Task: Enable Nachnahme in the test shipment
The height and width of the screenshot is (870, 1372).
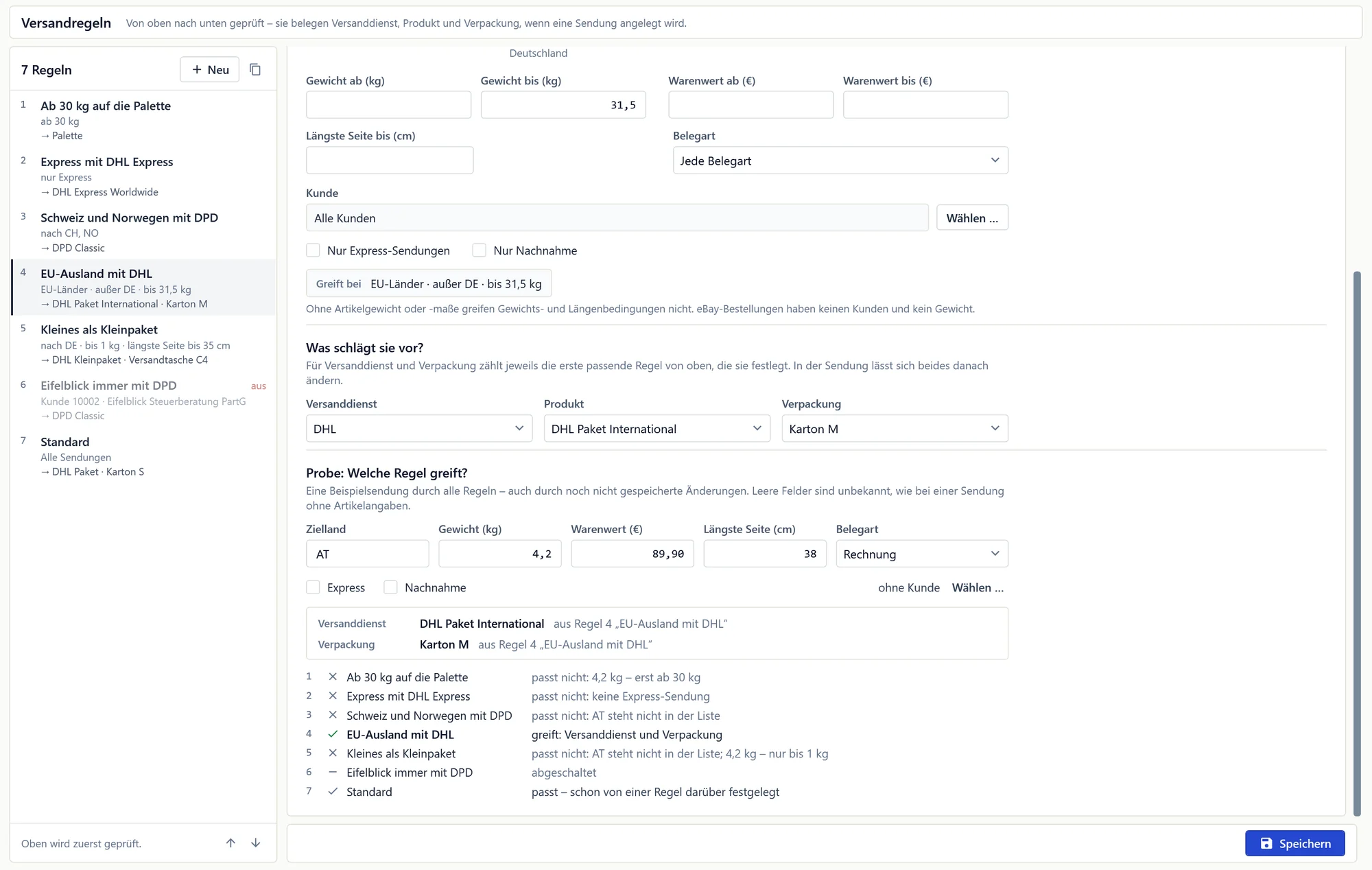Action: point(390,587)
